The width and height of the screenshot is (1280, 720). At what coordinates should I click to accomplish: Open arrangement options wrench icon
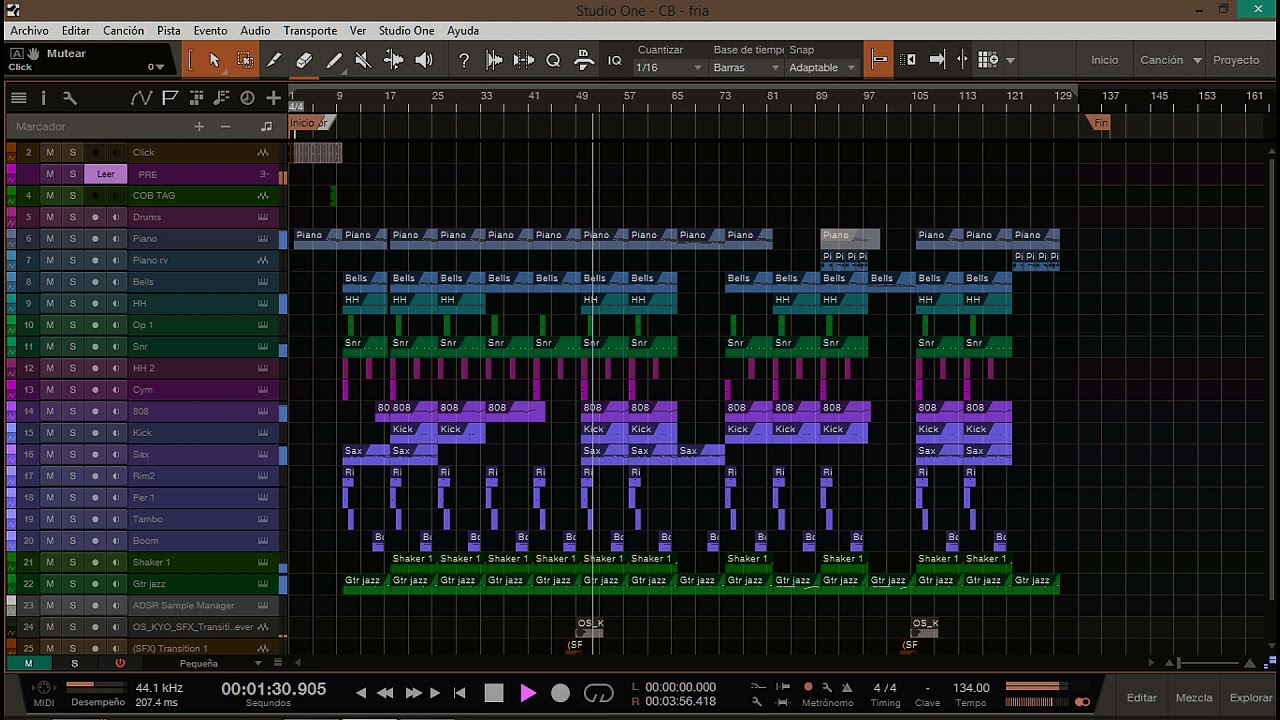(69, 97)
